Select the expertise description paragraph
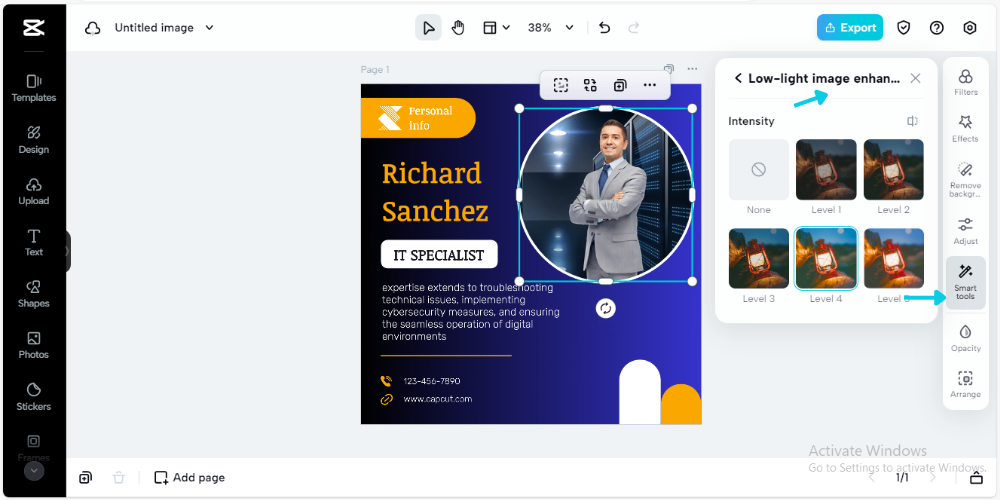 [471, 312]
